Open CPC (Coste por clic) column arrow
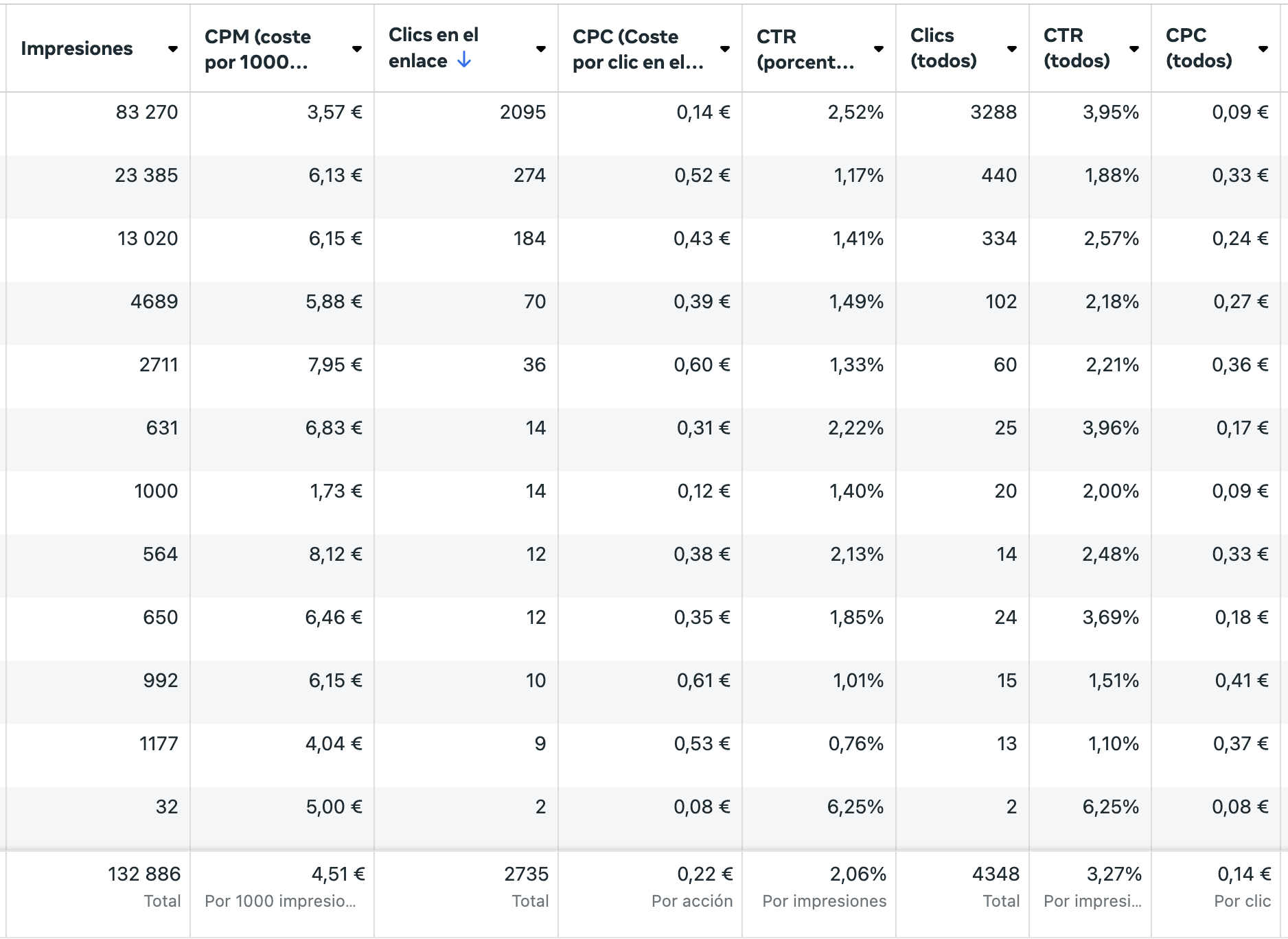Image resolution: width=1288 pixels, height=939 pixels. tap(725, 49)
